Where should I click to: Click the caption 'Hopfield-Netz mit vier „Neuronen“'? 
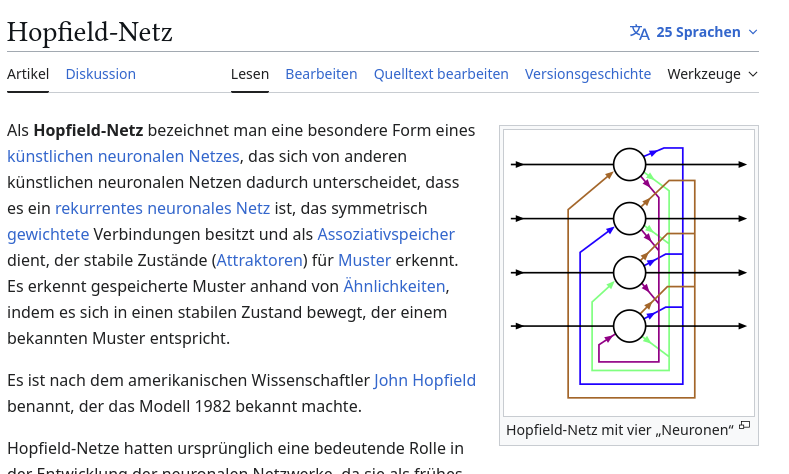pos(620,430)
